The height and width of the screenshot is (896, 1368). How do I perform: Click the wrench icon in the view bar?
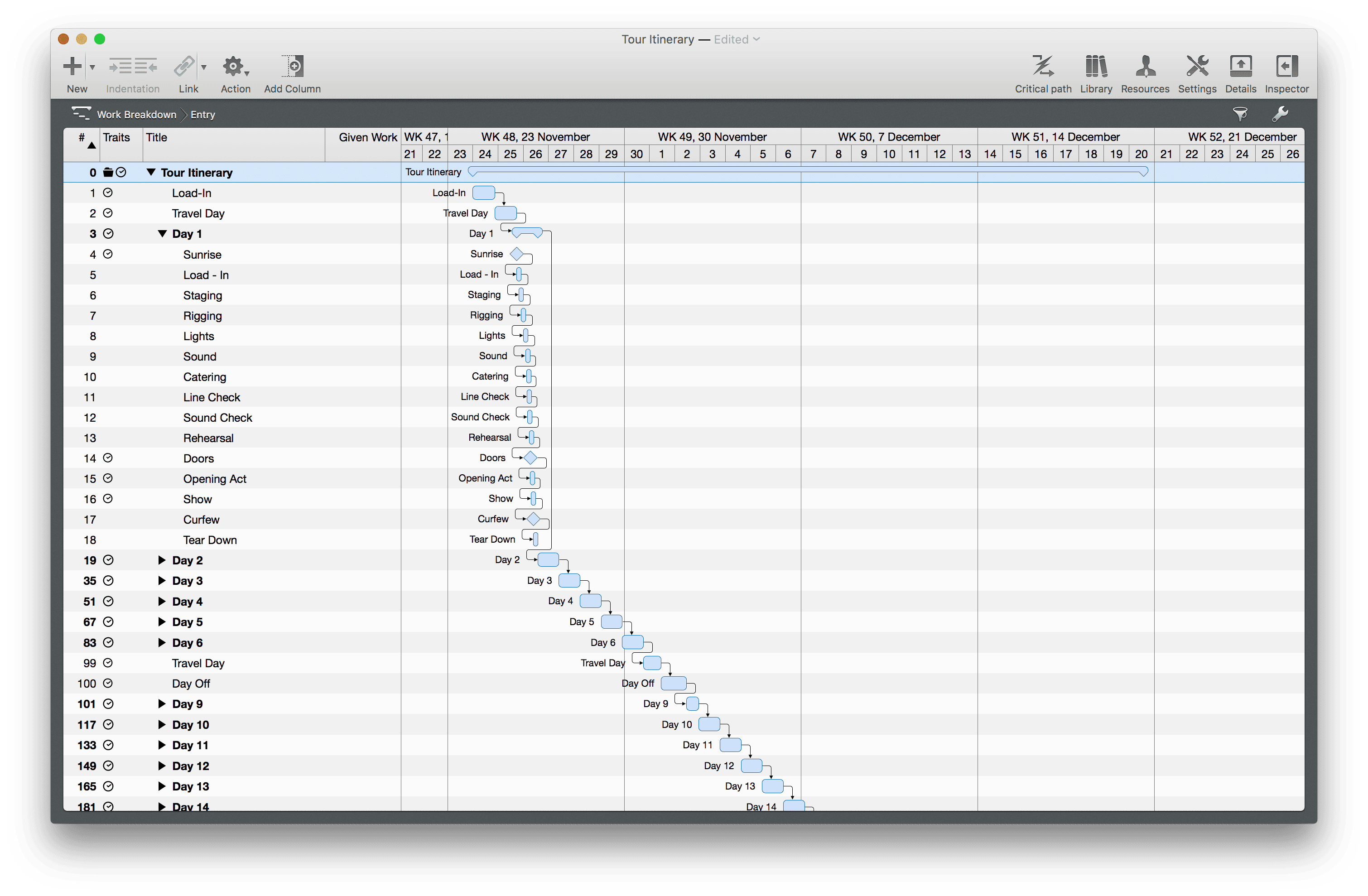tap(1280, 114)
